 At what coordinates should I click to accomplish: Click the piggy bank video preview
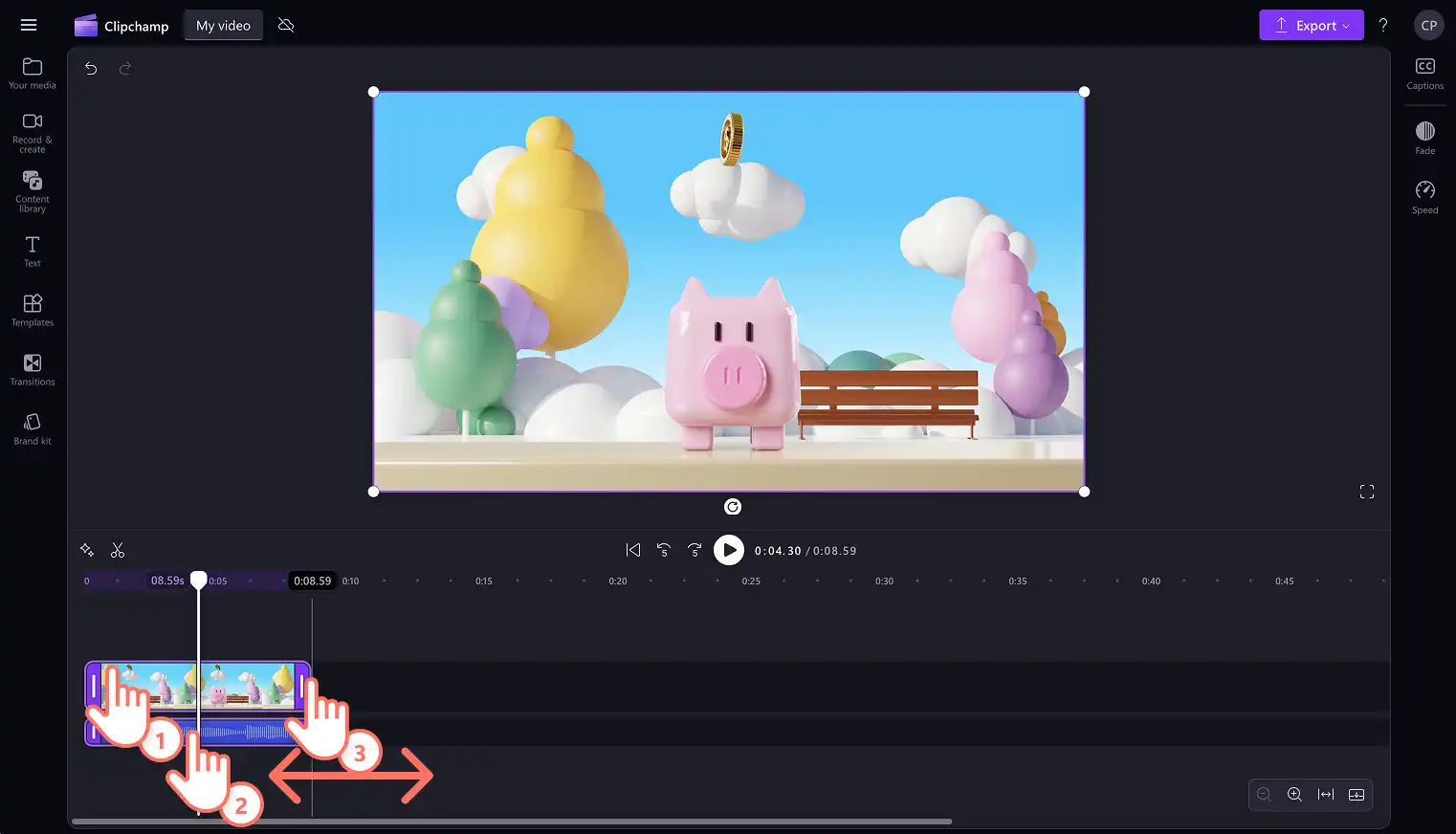point(729,292)
